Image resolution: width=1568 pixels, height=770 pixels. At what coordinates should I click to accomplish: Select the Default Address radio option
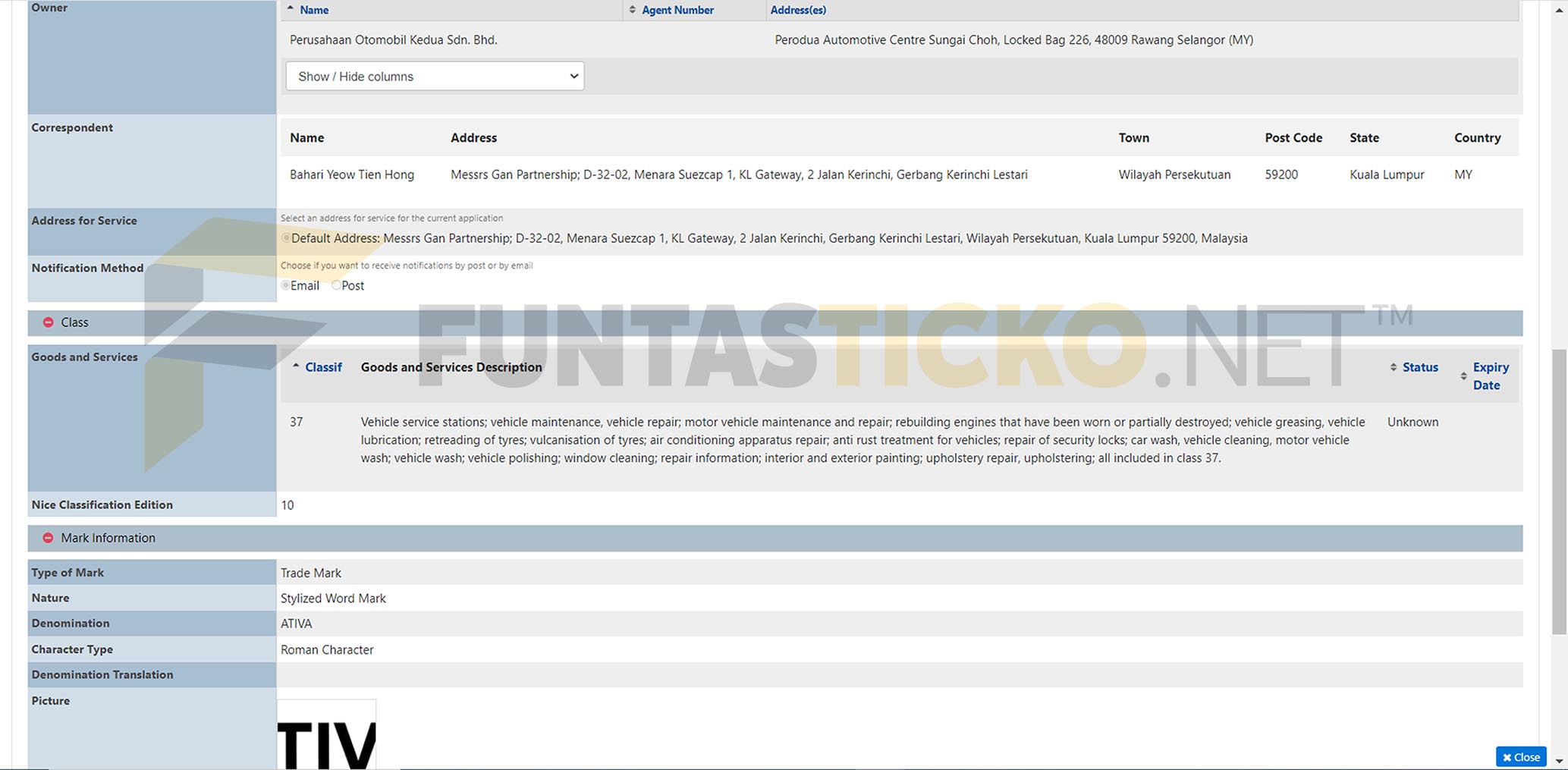click(x=286, y=238)
